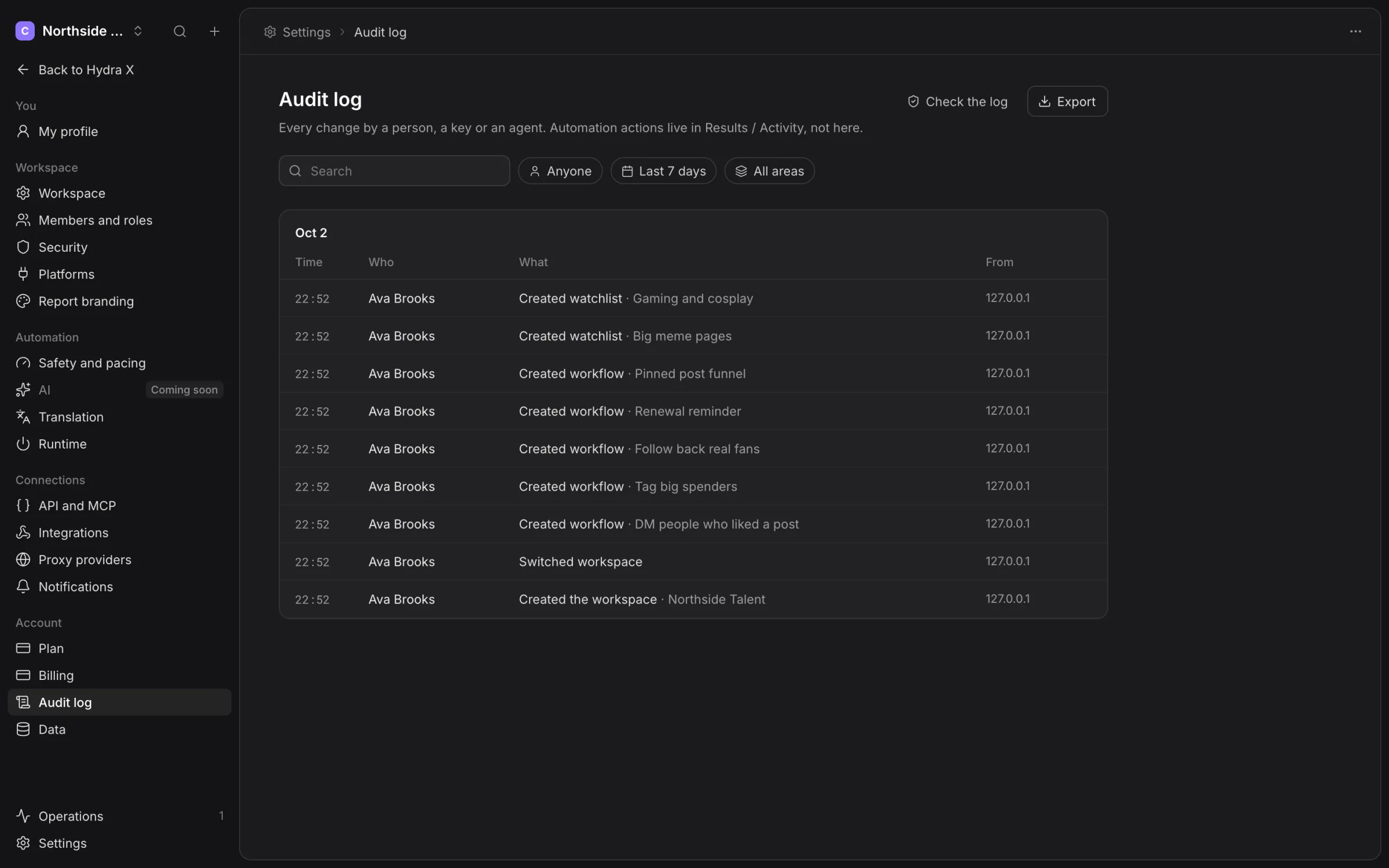
Task: Open the Plan section
Action: (119, 648)
